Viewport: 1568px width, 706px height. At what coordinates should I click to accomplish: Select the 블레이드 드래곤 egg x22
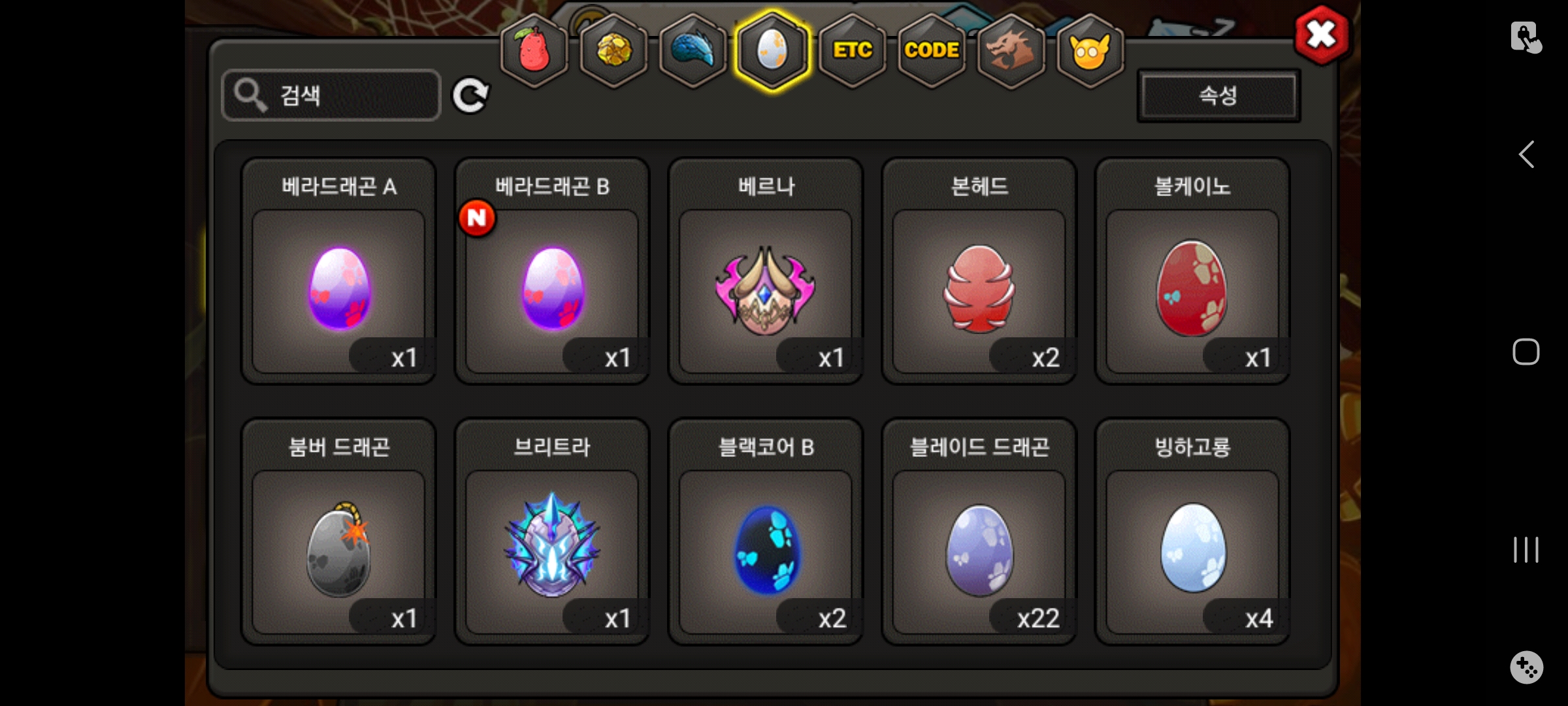click(x=979, y=531)
